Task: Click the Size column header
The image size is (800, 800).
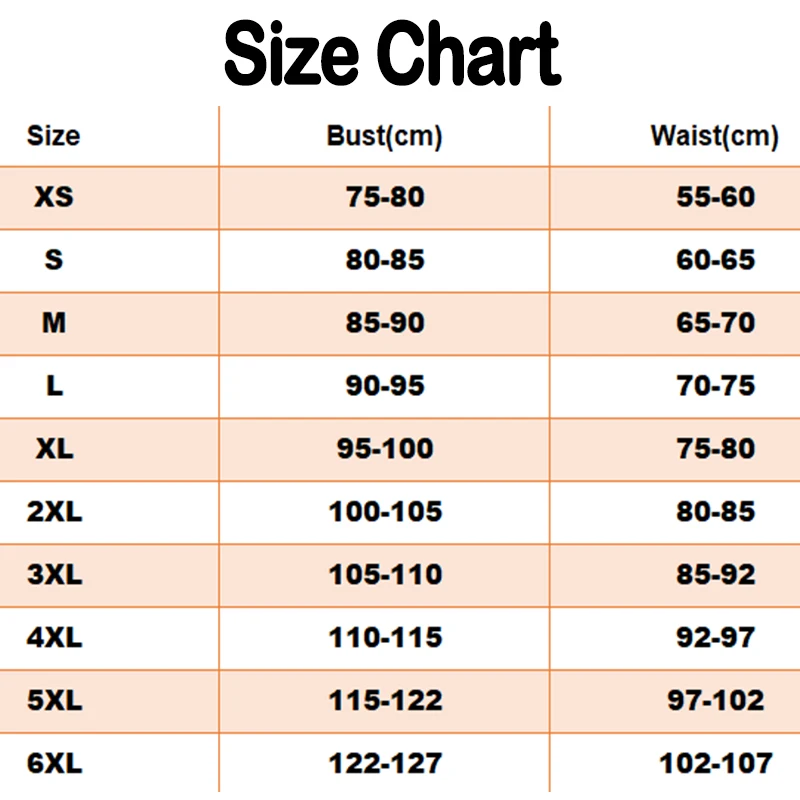Action: pos(53,135)
